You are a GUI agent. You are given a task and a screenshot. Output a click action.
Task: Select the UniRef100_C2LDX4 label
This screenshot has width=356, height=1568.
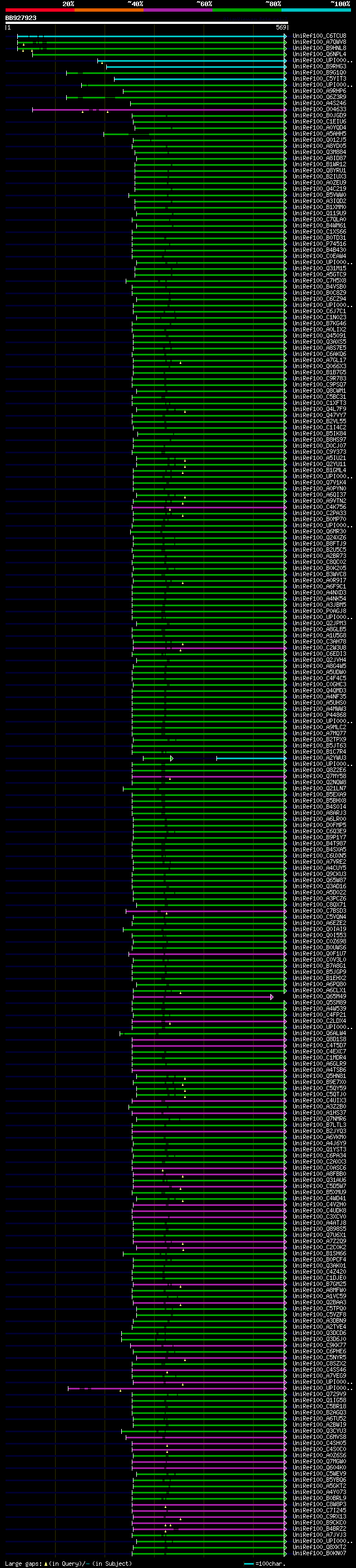319,1021
